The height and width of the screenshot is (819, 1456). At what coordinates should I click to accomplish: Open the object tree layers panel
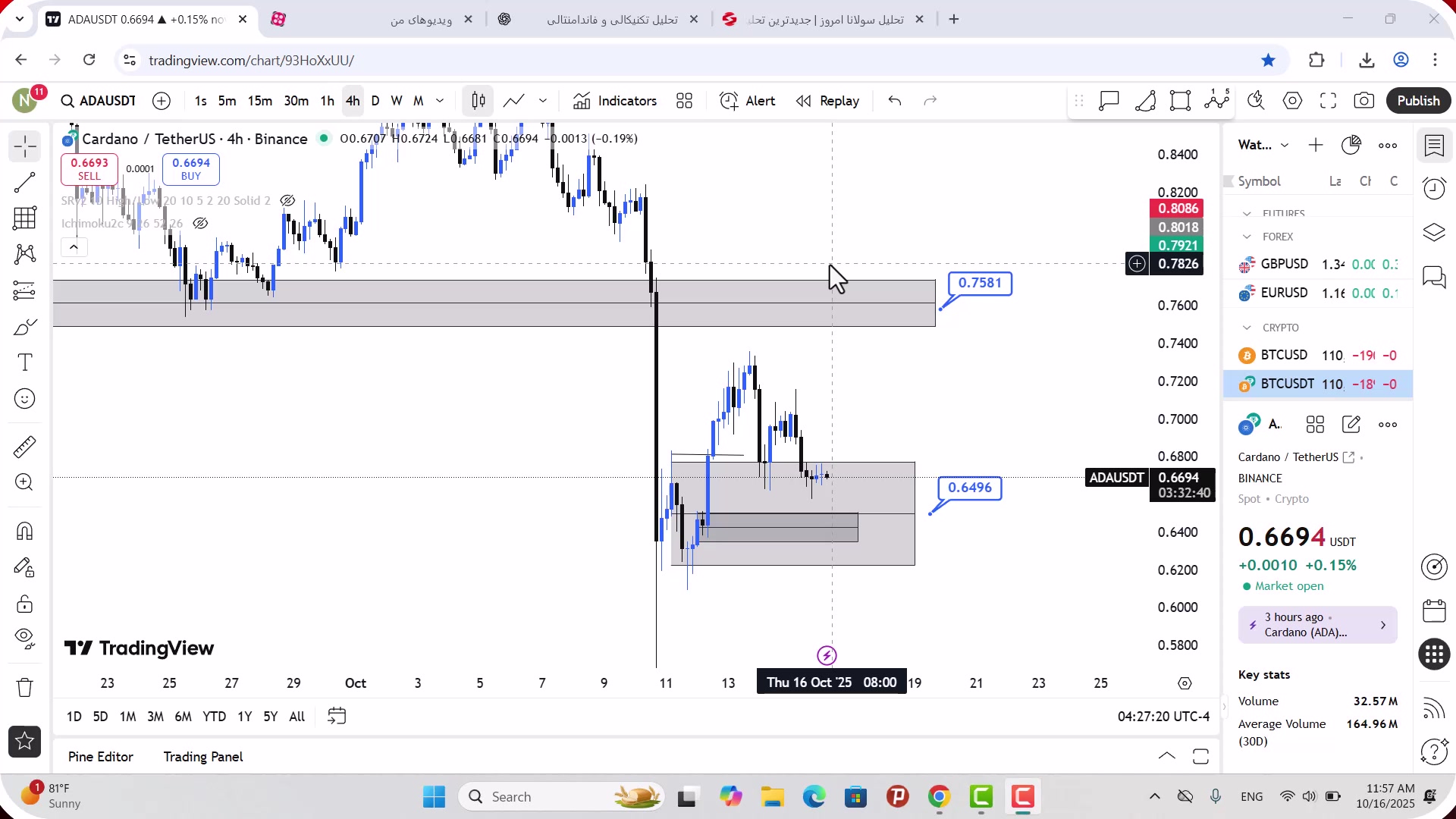(x=1434, y=233)
